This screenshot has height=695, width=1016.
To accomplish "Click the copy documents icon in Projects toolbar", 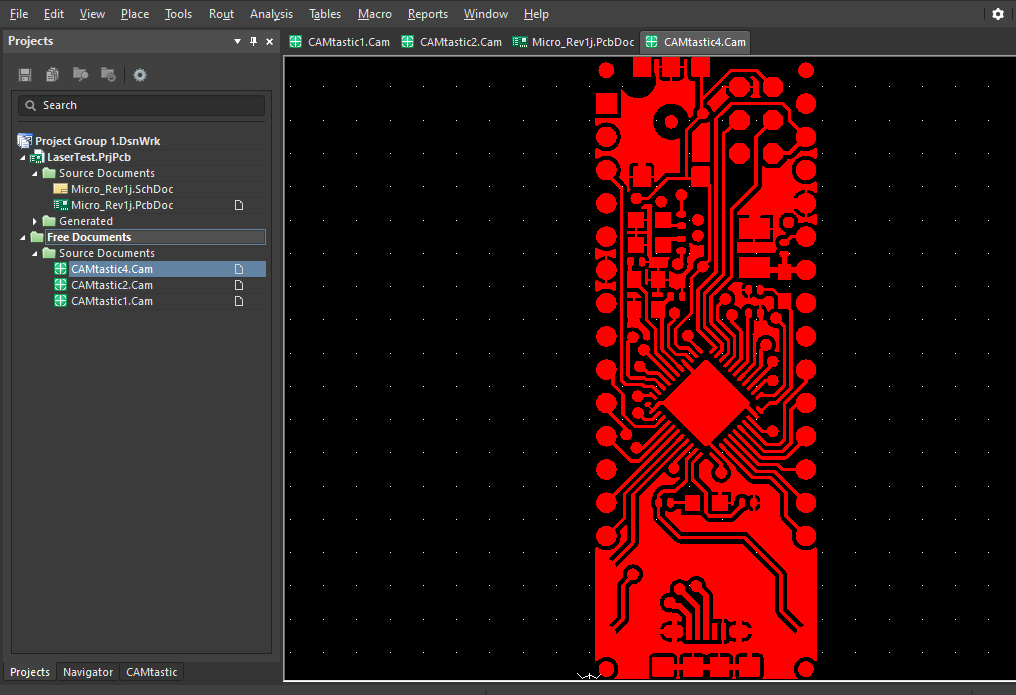I will (52, 75).
